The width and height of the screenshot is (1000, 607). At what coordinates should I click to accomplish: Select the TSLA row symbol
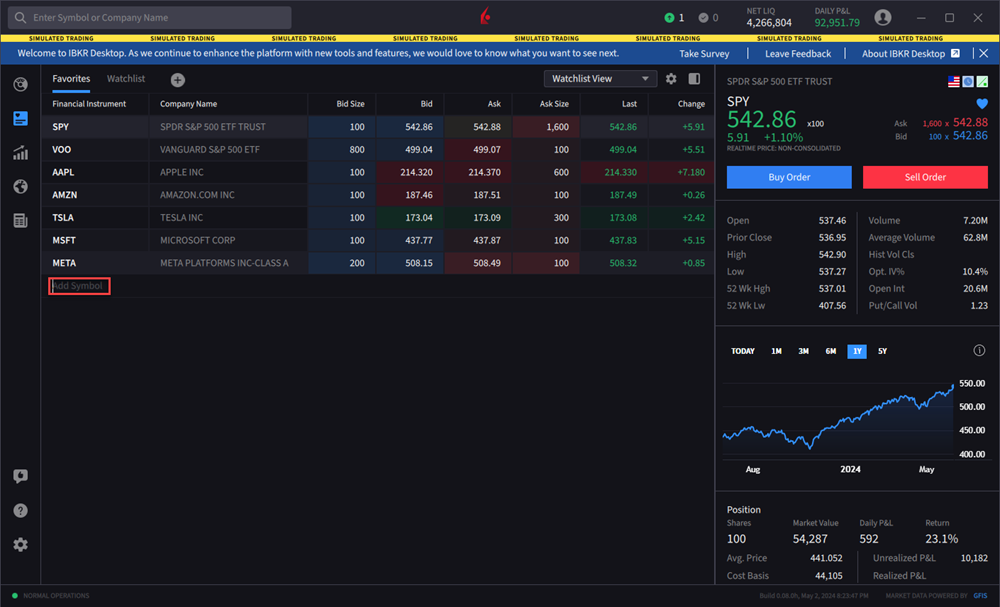(x=62, y=217)
